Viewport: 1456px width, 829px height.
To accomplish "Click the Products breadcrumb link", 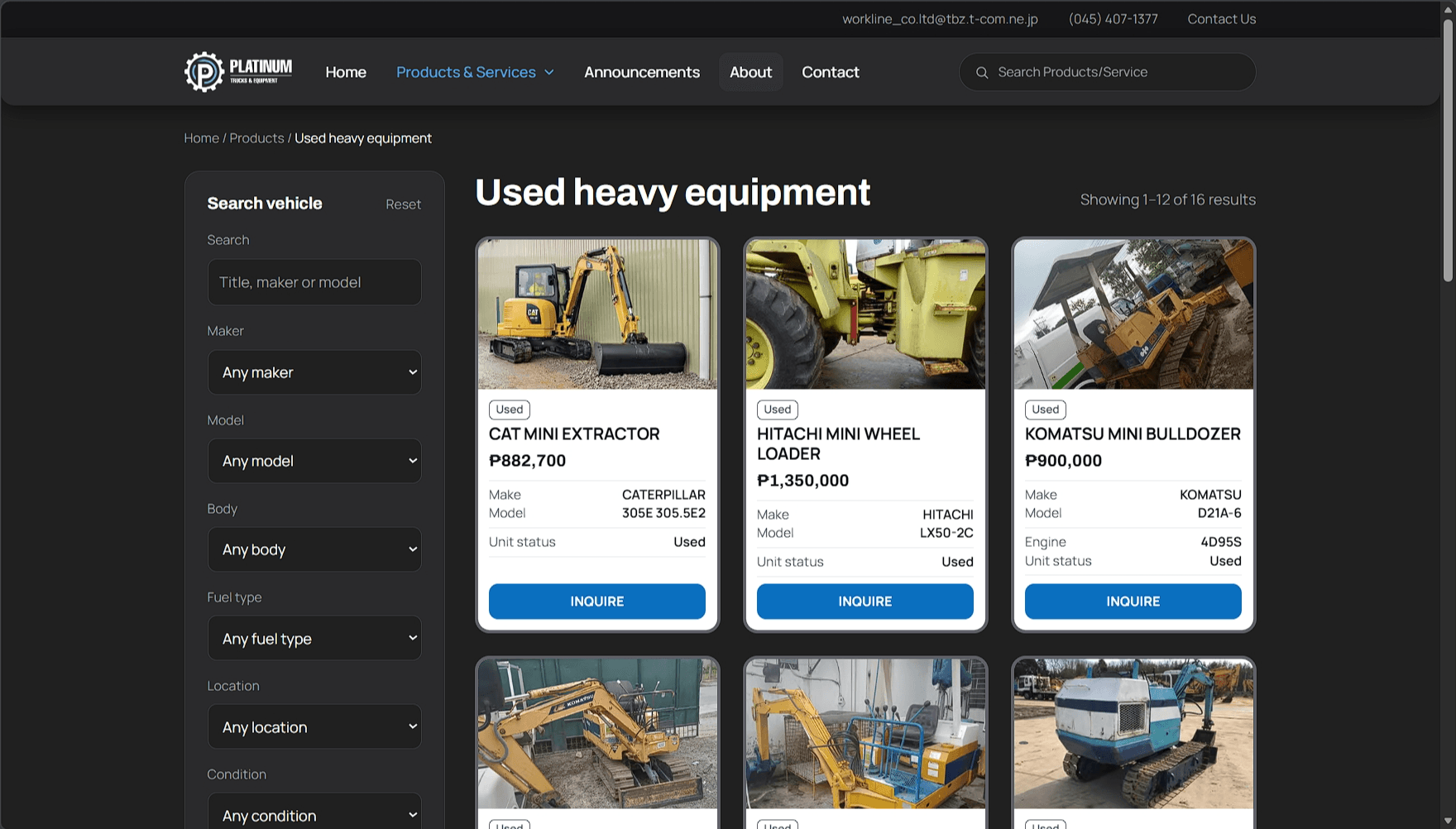I will pos(256,138).
